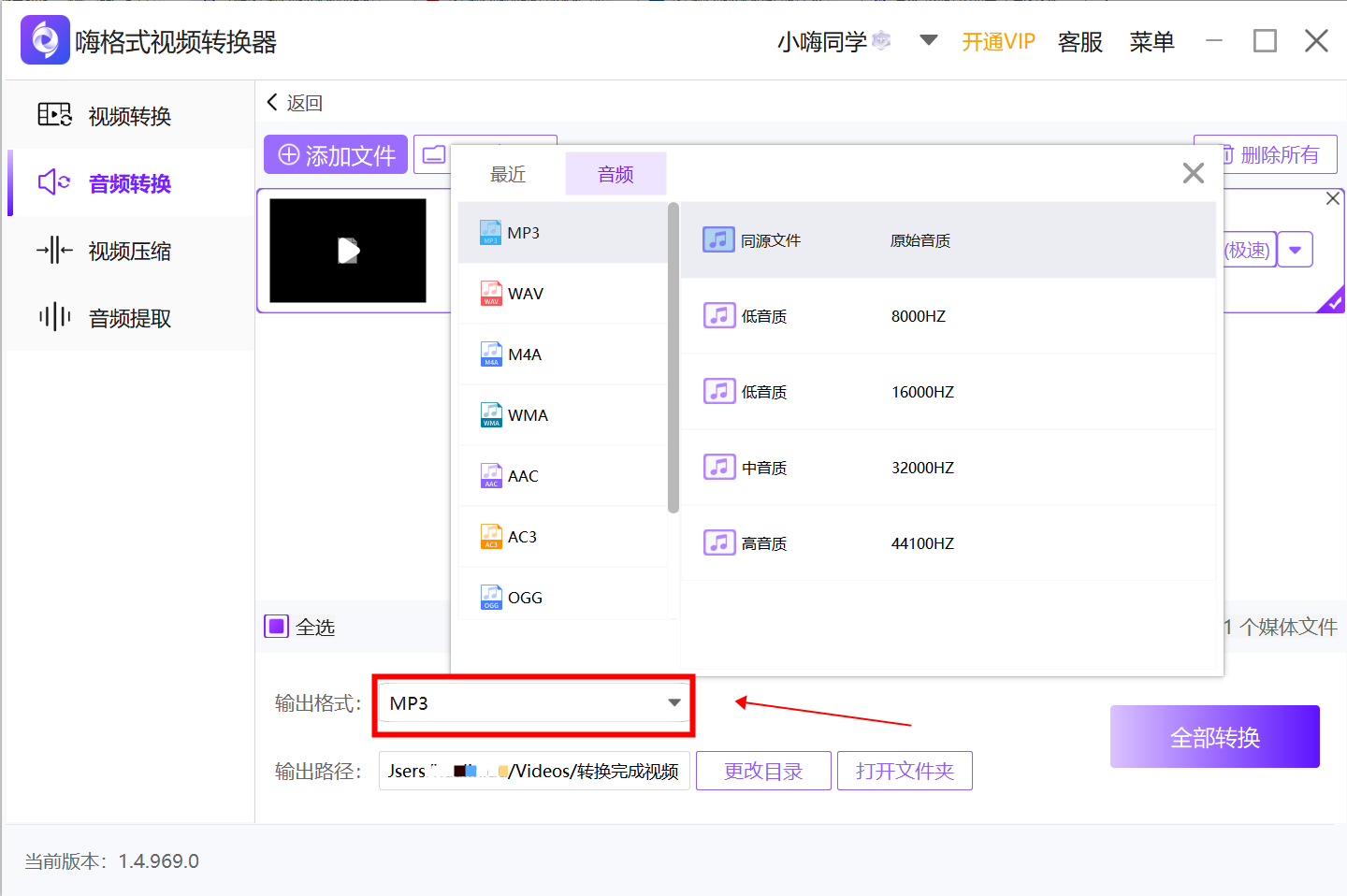Choose the WAV format icon

click(490, 293)
